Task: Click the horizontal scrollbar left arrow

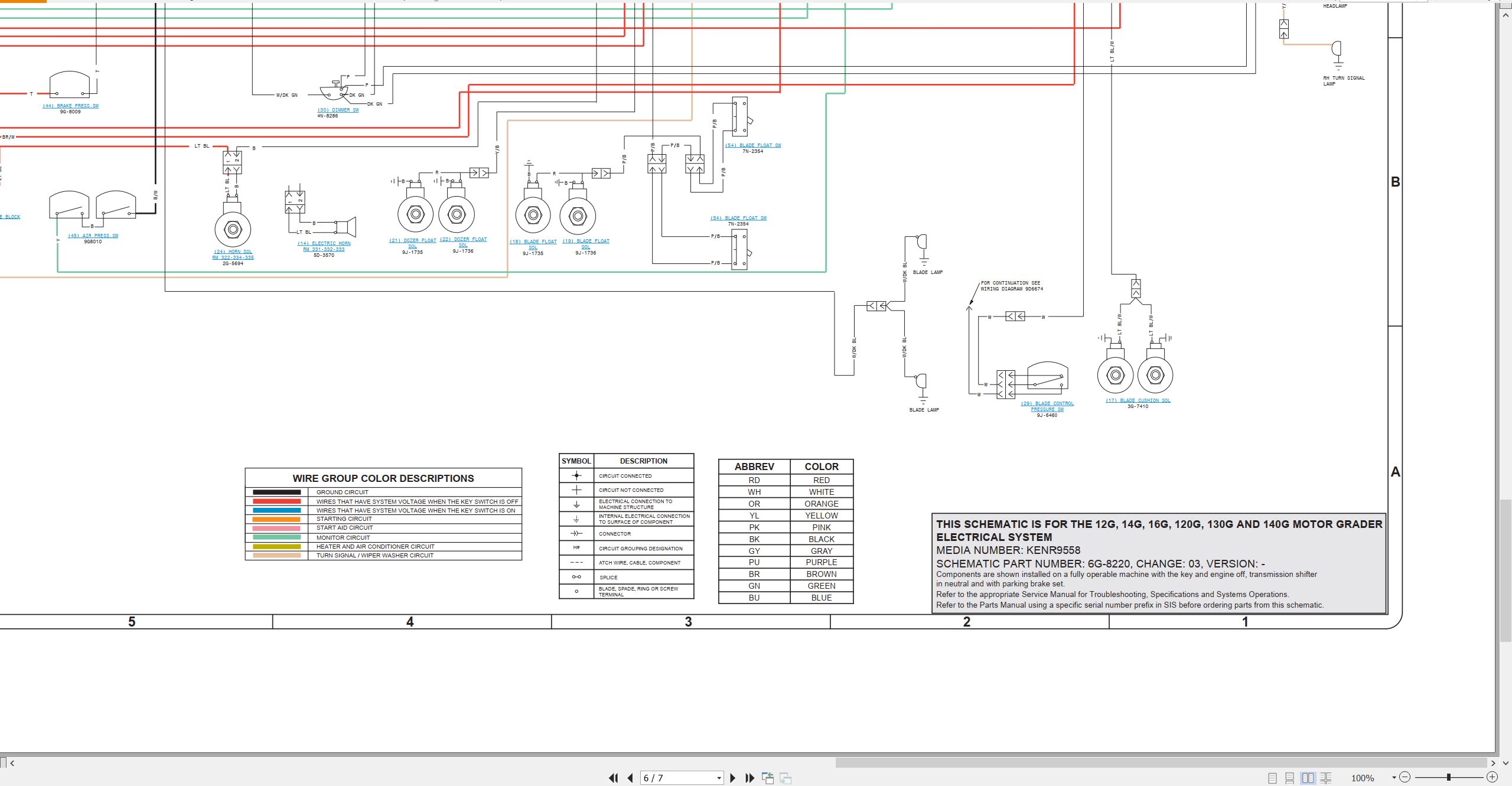Action: (12, 763)
